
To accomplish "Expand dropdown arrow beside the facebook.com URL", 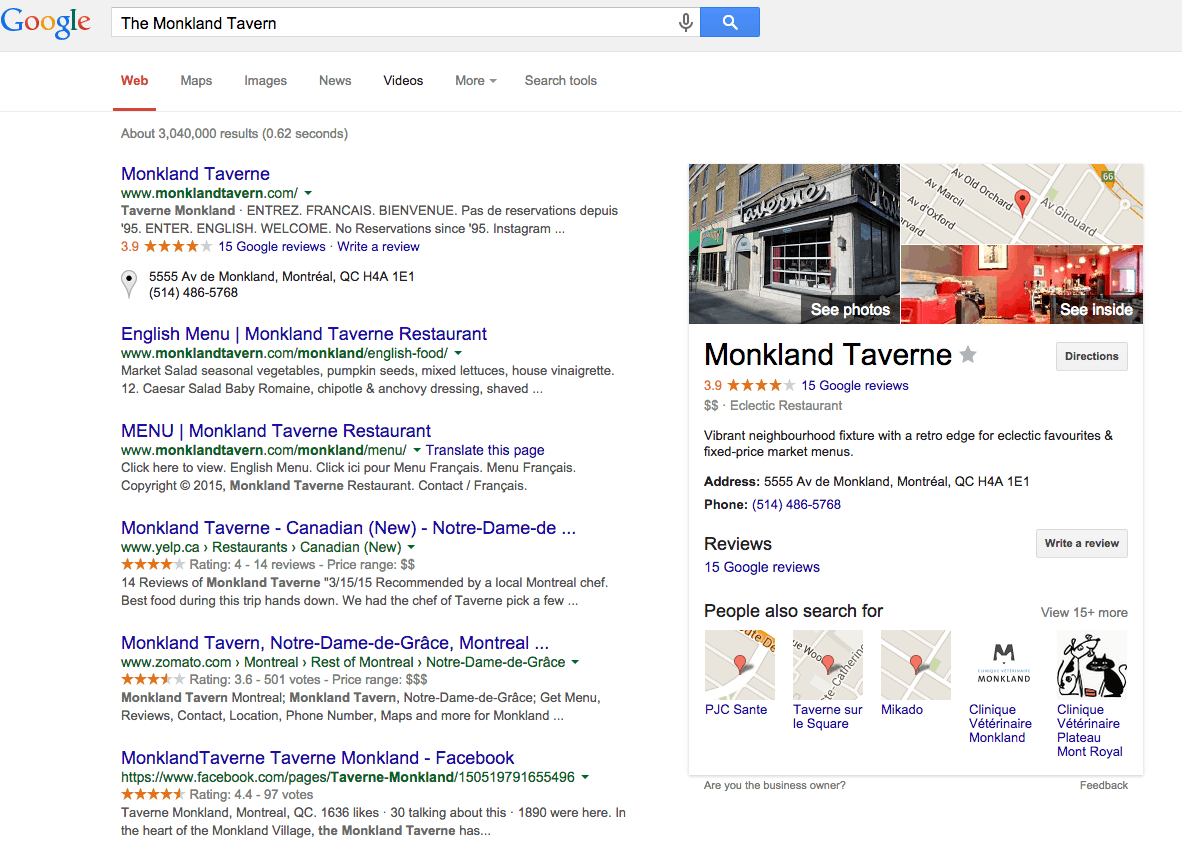I will coord(585,777).
